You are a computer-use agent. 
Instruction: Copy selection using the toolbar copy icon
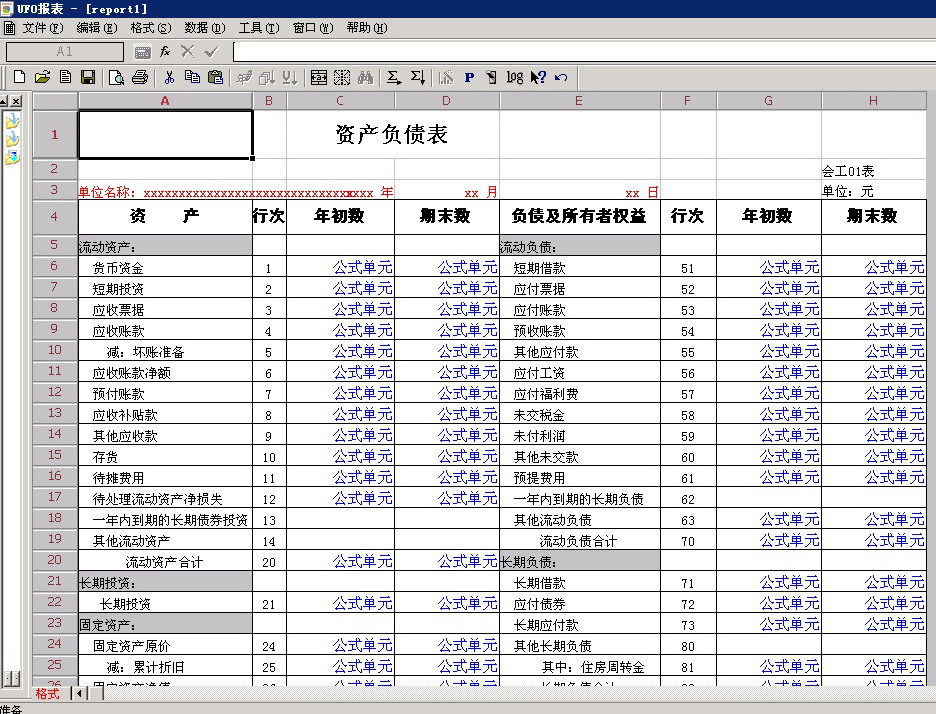(x=192, y=77)
